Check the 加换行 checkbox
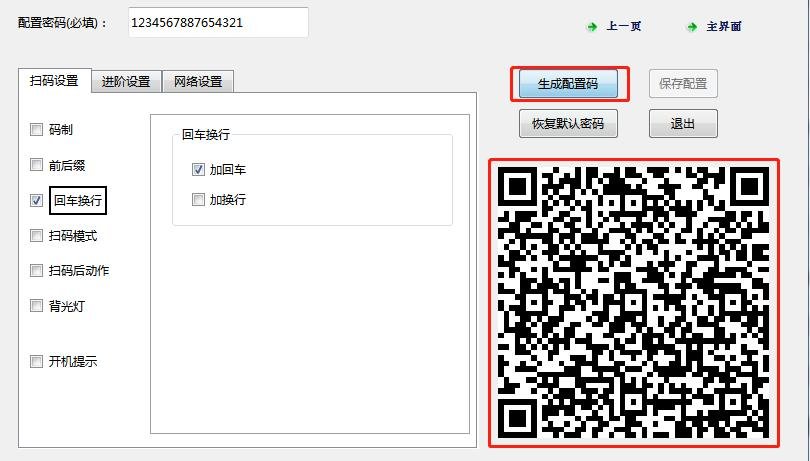The image size is (810, 461). [198, 199]
